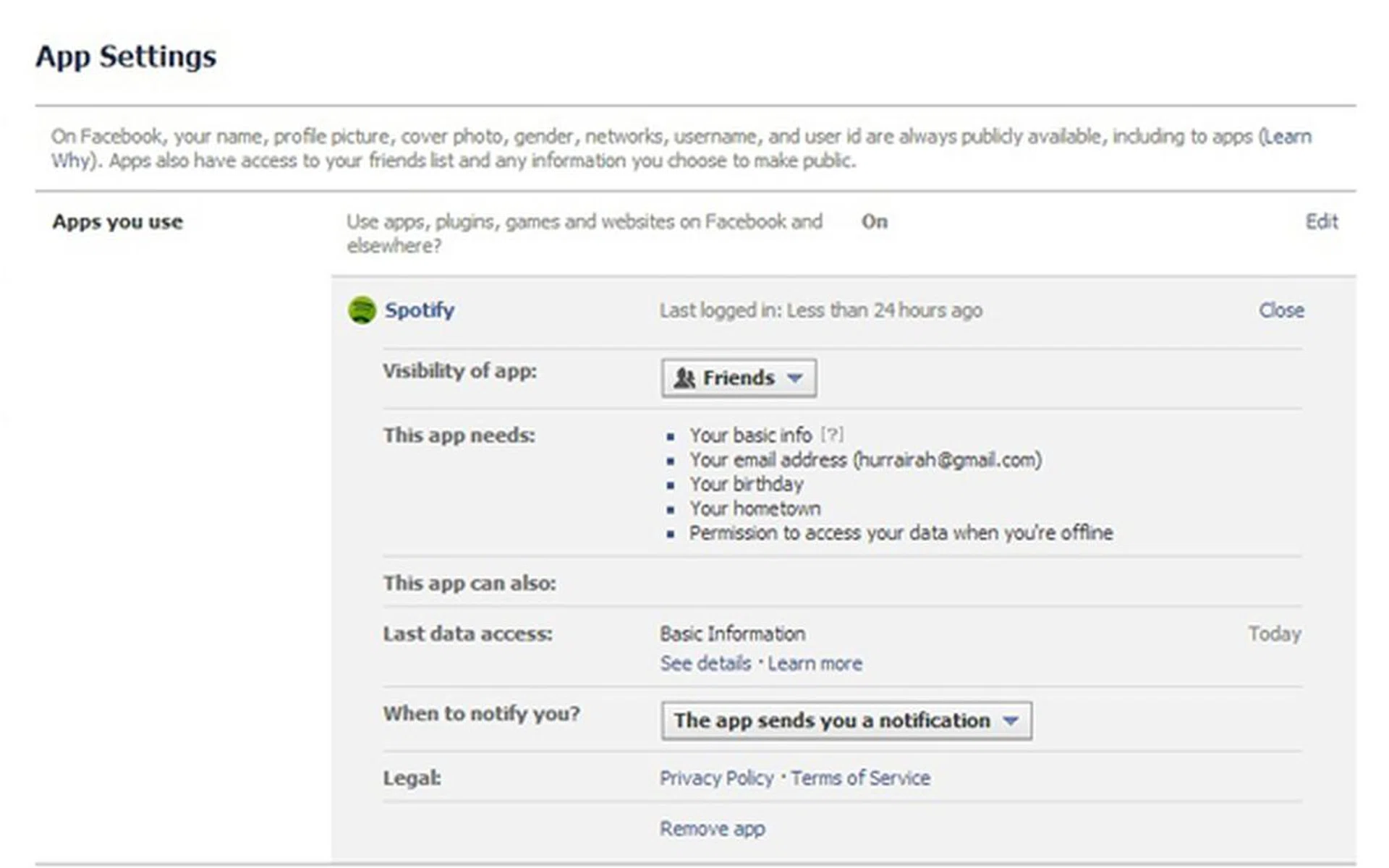
Task: Click the friends audience icon in visibility selector
Action: 684,378
